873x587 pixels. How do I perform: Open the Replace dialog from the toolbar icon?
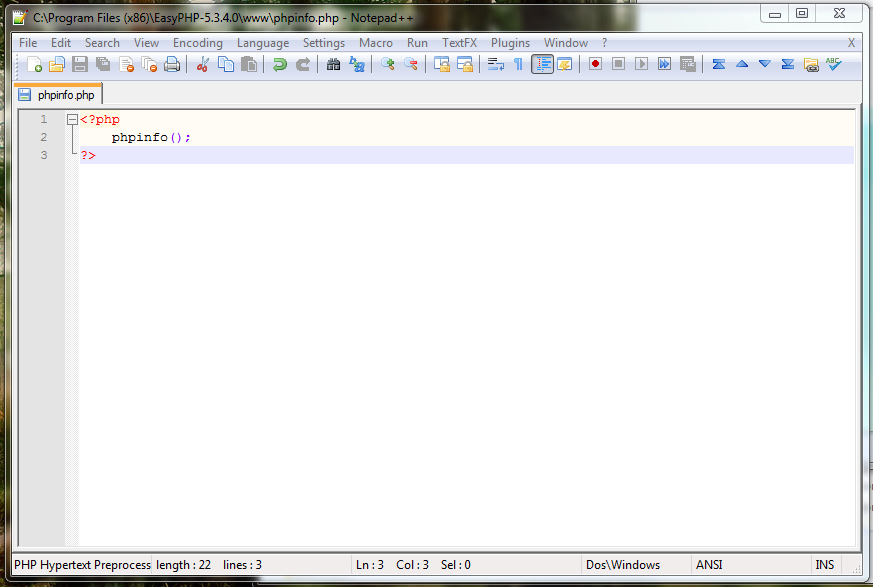click(356, 65)
